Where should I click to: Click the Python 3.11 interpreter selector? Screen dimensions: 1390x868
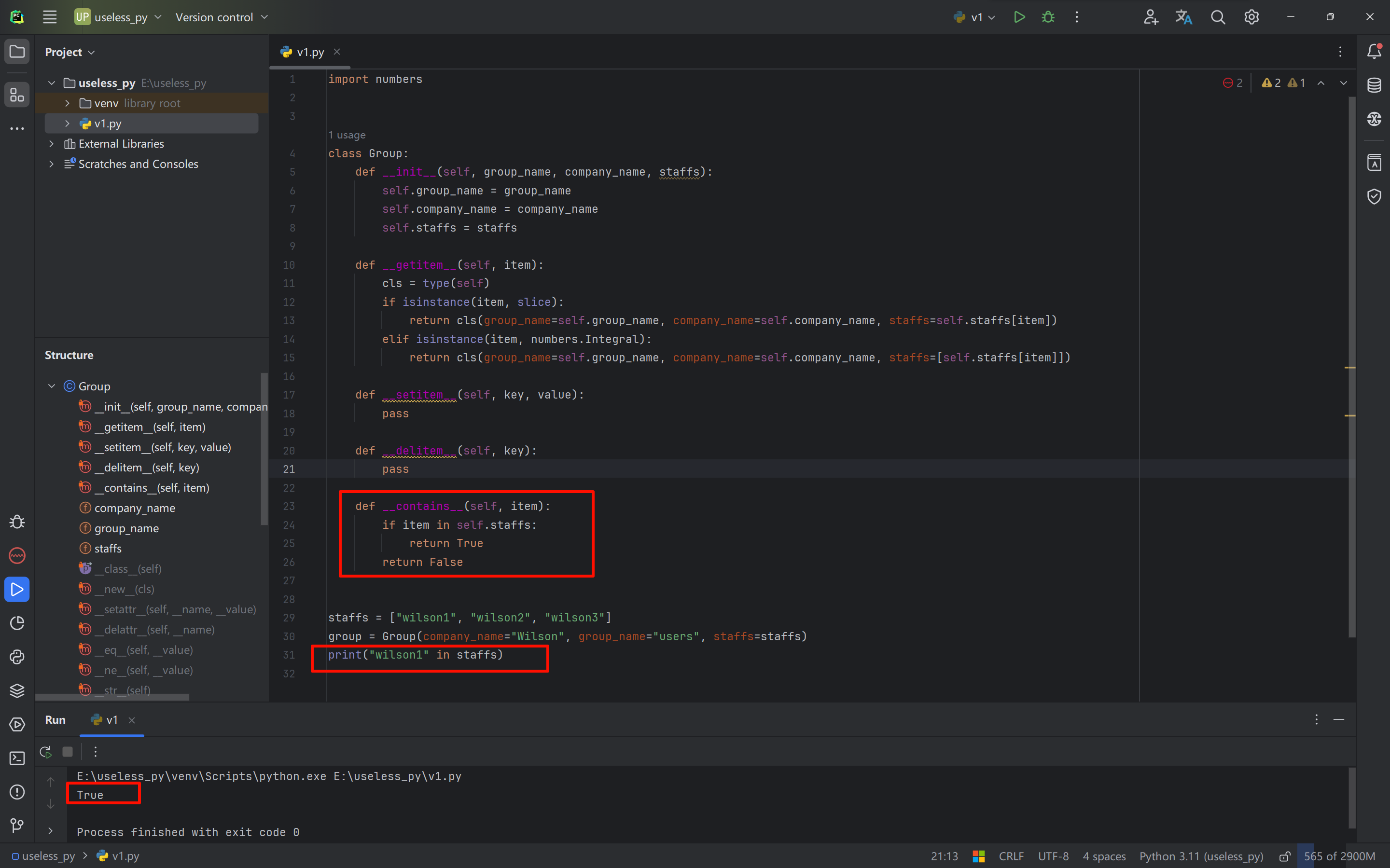(1201, 856)
